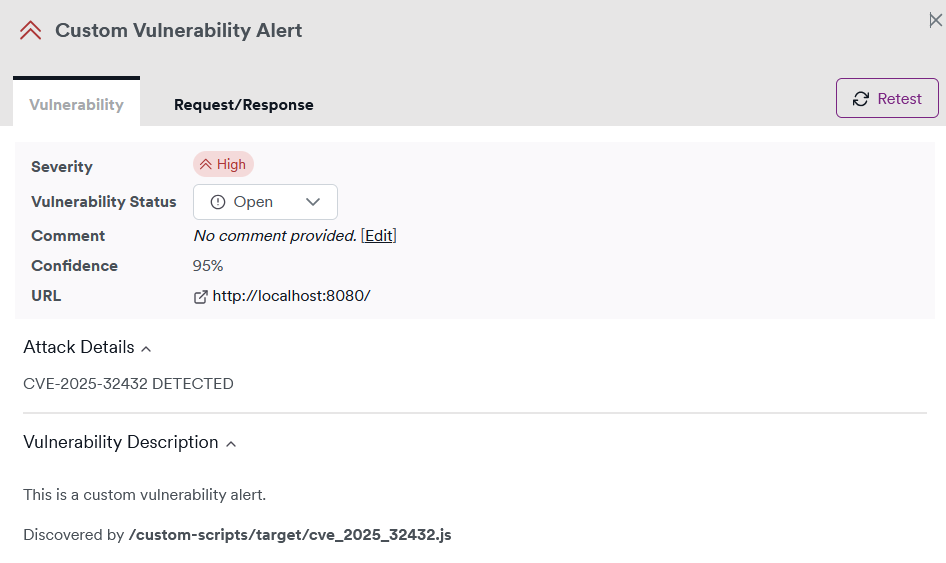Click the external link icon beside URL

pos(200,297)
